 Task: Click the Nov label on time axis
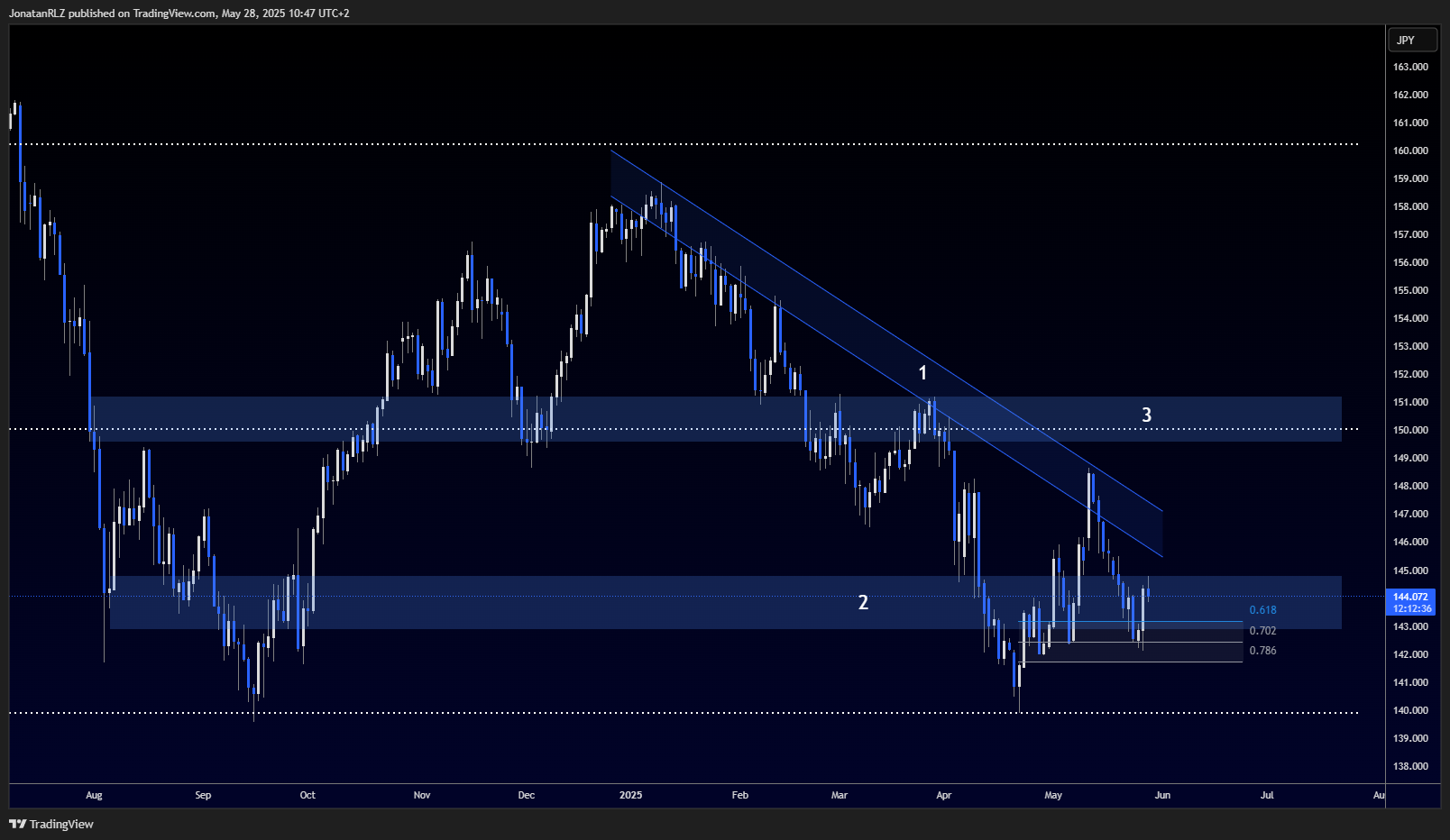422,795
